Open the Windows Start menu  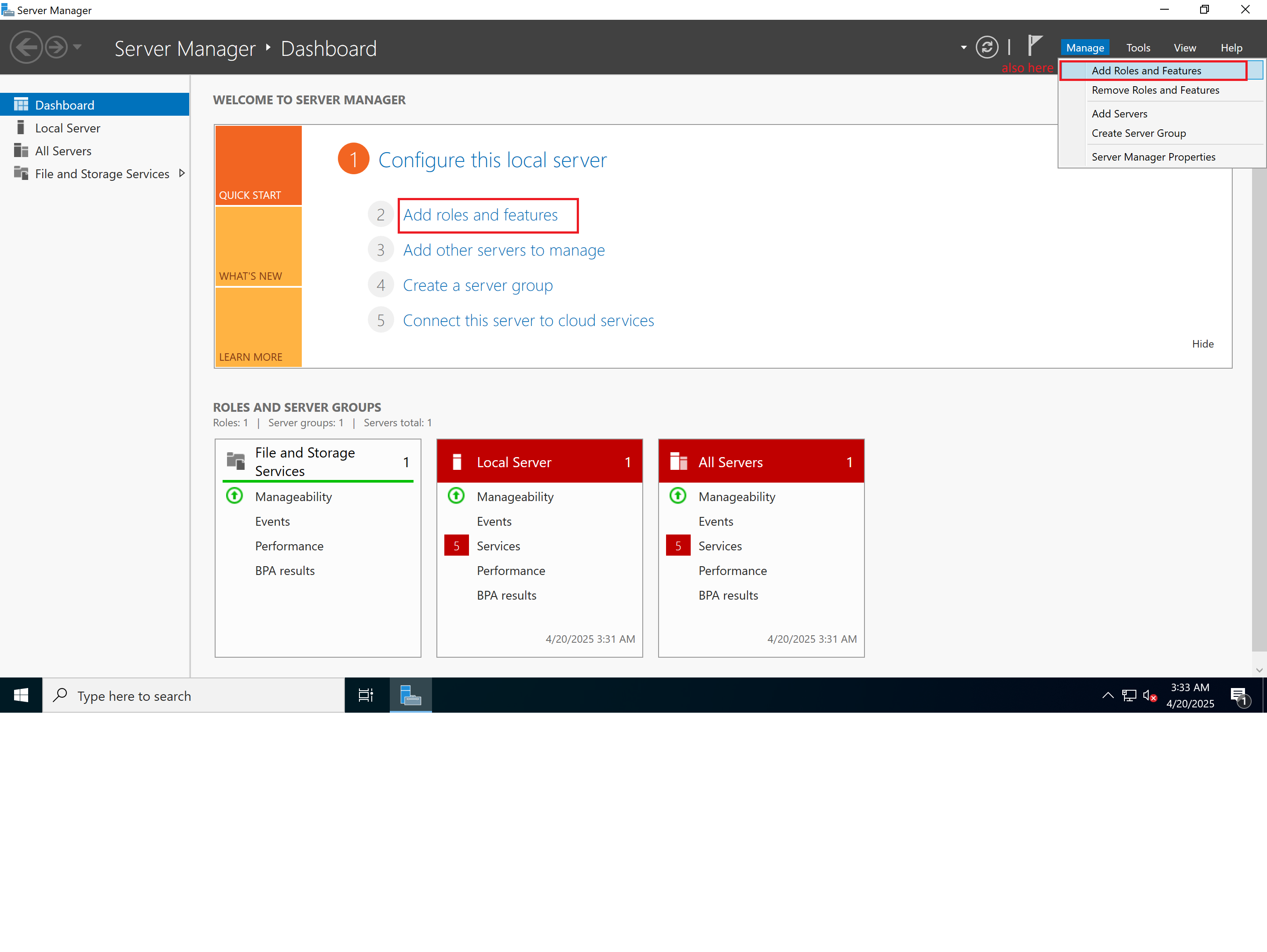click(x=21, y=696)
